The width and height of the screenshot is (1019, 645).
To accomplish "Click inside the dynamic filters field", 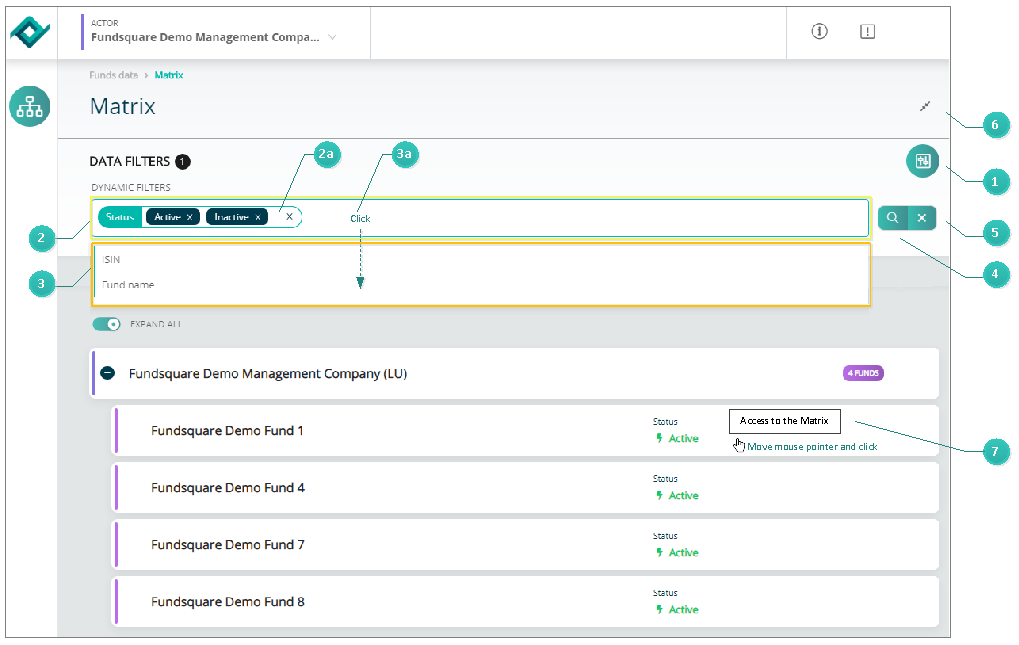I will coord(585,218).
